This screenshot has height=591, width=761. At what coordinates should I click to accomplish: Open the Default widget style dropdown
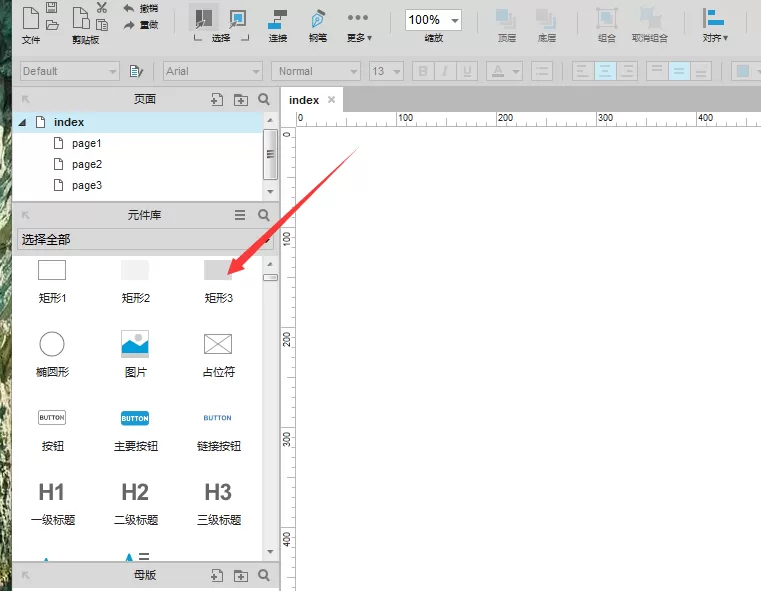click(69, 71)
